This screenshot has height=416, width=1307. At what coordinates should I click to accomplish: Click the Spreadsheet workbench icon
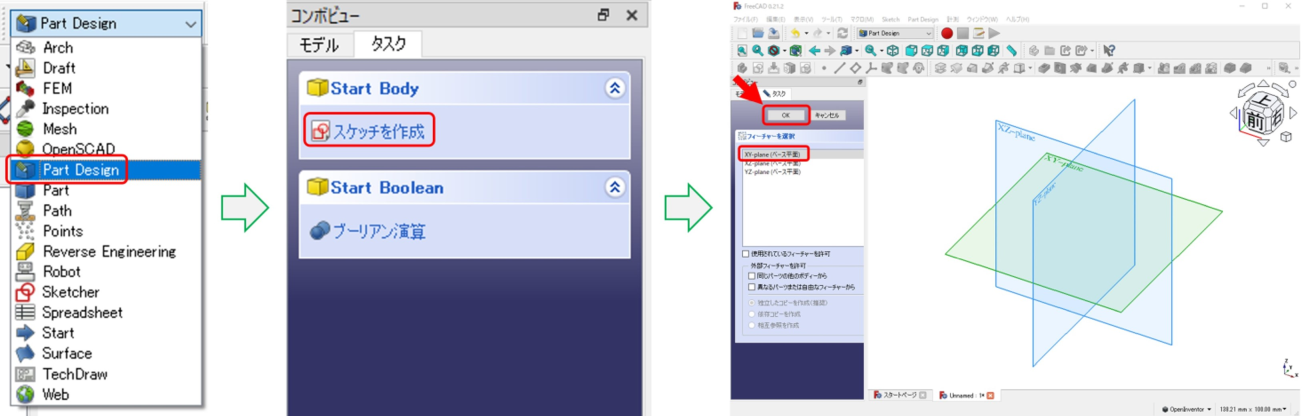26,313
